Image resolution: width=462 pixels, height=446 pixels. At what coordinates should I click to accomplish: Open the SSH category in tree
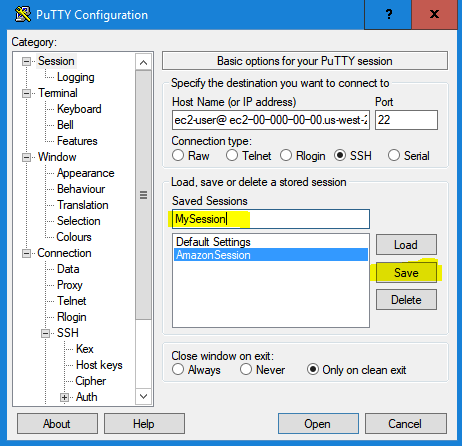68,333
